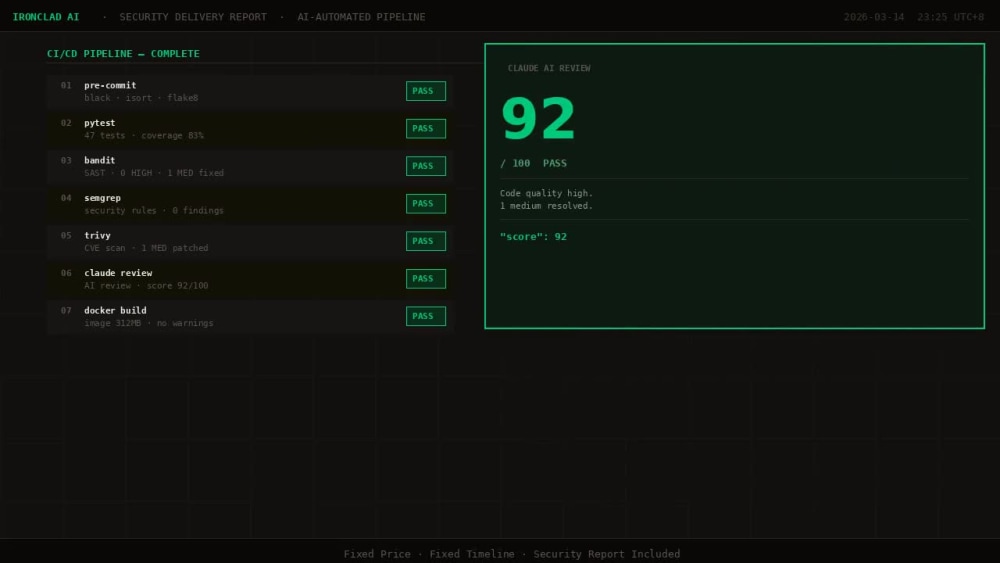Click PASS badge for pre-commit
1000x563 pixels.
point(425,91)
